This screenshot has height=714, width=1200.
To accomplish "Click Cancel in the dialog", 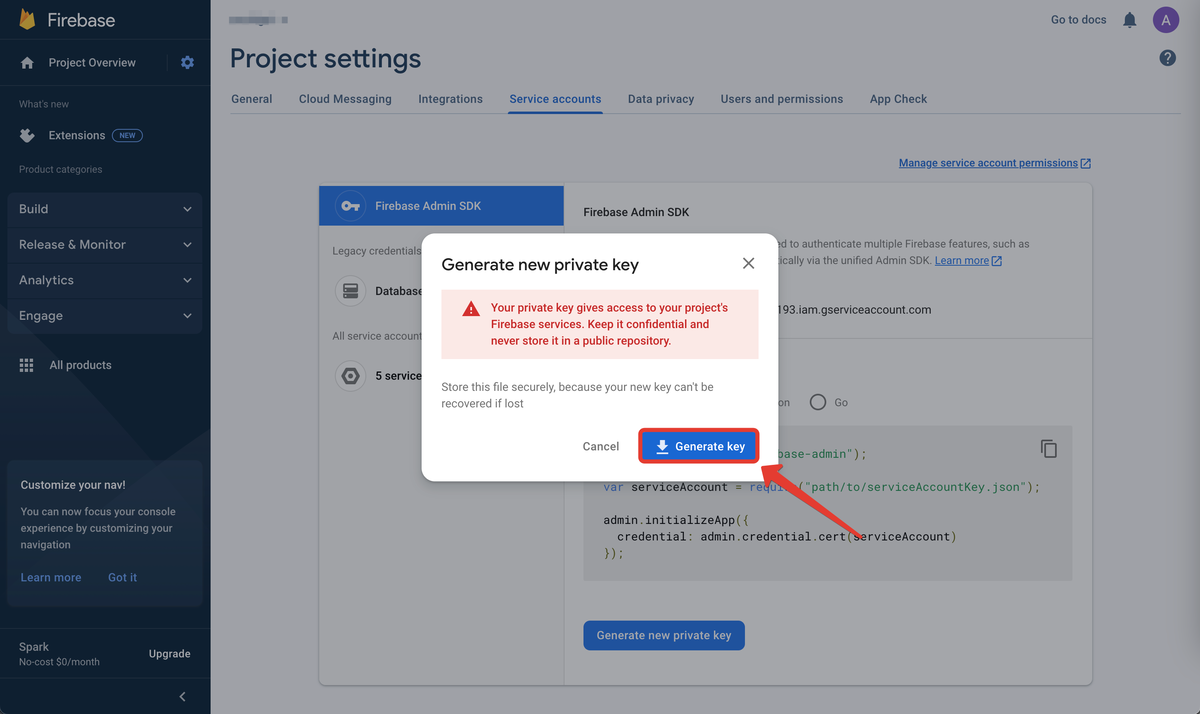I will point(601,447).
